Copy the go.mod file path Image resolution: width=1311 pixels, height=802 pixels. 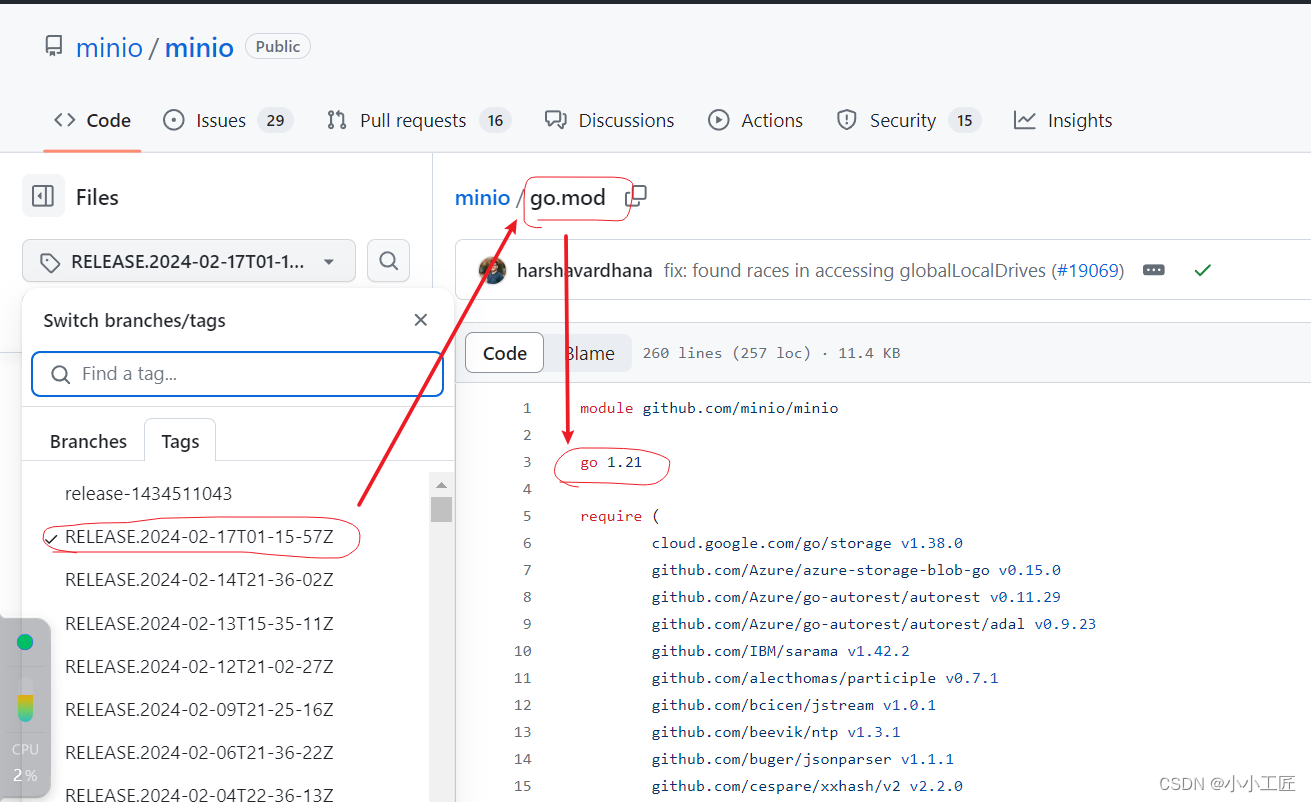point(636,196)
